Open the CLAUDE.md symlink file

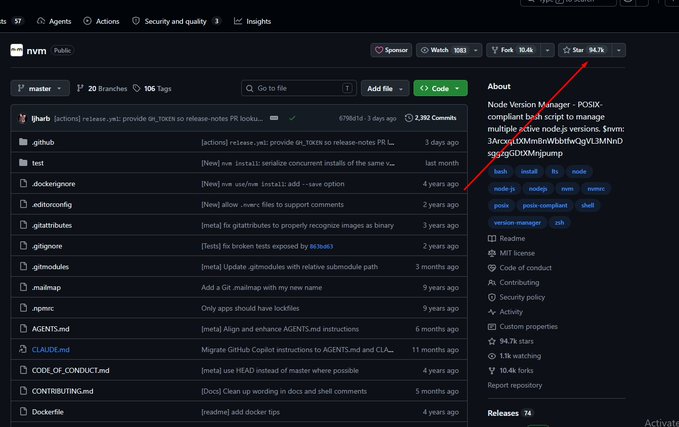(51, 350)
